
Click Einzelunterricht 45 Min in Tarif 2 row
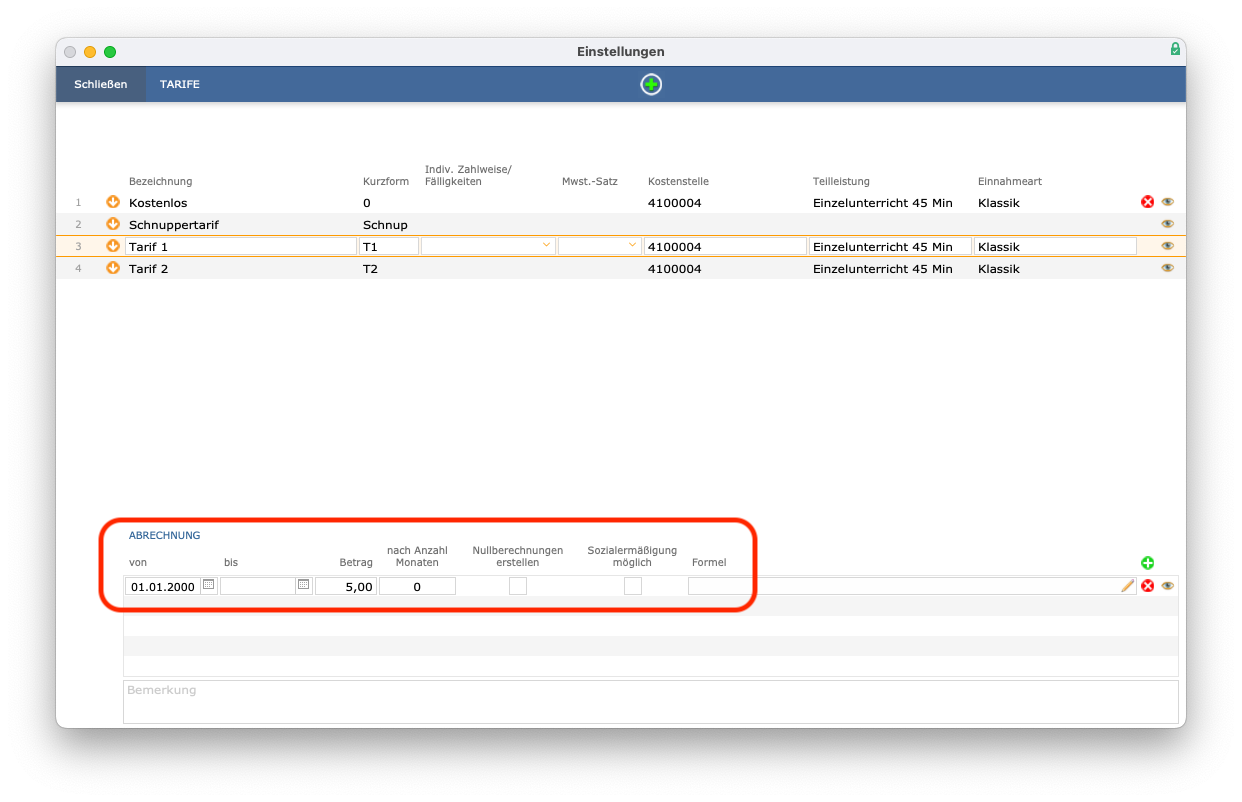(883, 269)
